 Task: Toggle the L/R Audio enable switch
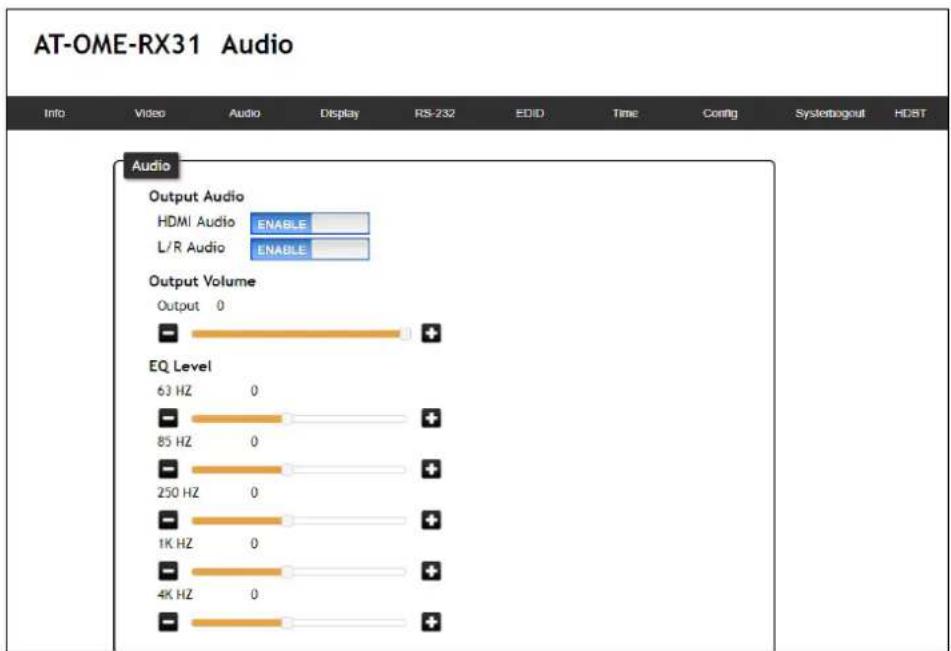(x=309, y=249)
